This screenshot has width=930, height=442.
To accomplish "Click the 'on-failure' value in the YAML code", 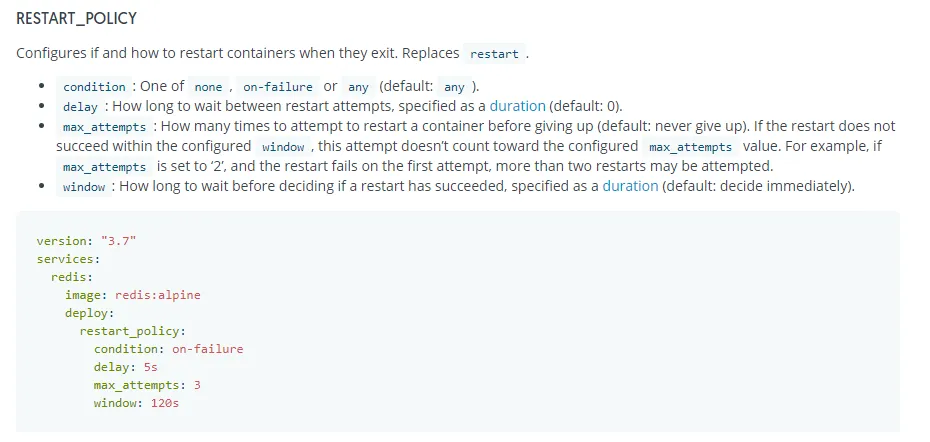I will 207,349.
